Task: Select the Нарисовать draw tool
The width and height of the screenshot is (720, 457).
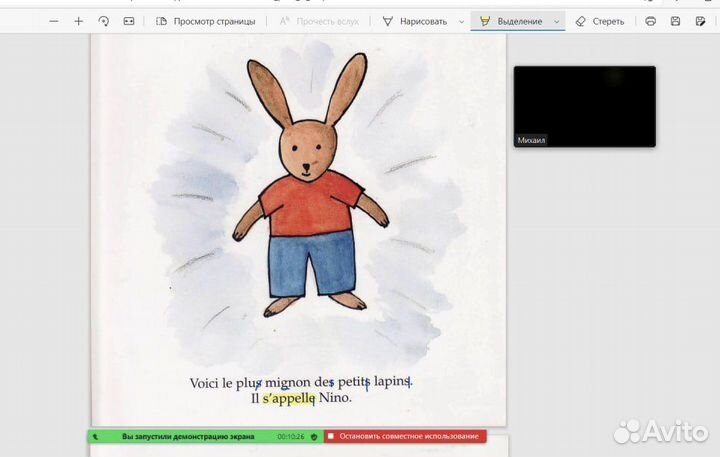Action: [415, 21]
